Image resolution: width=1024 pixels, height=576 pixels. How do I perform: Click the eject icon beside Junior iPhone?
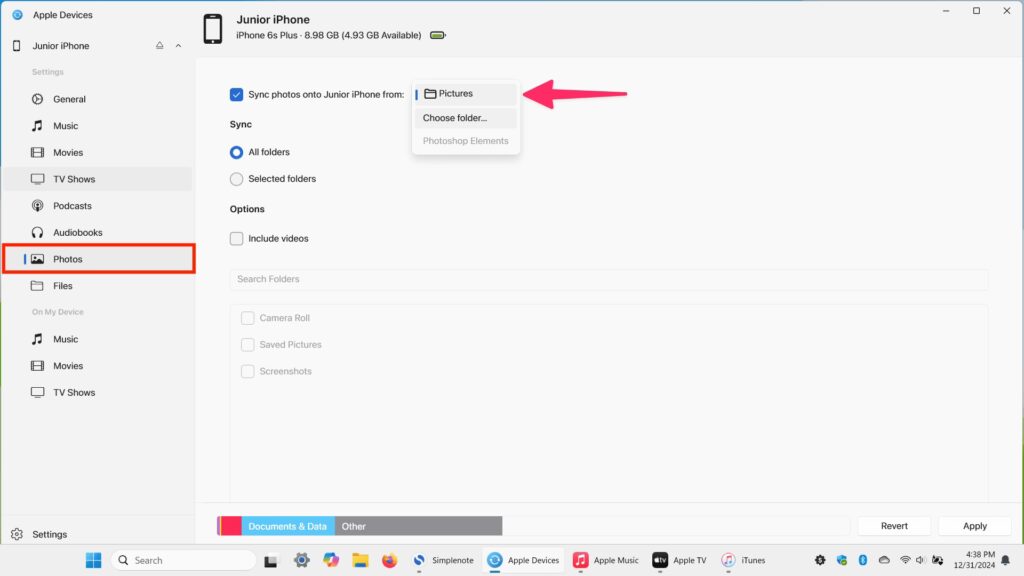point(159,46)
